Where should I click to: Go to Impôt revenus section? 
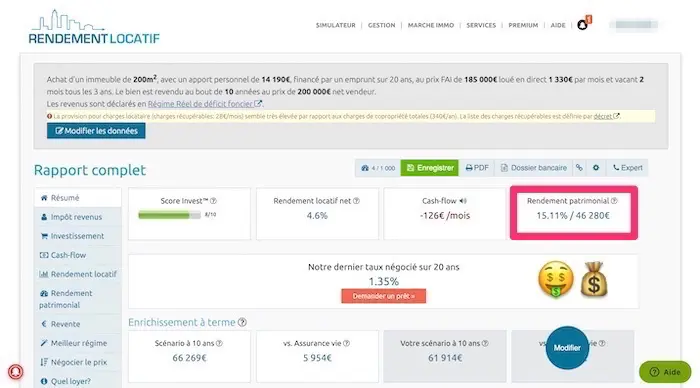[x=78, y=217]
